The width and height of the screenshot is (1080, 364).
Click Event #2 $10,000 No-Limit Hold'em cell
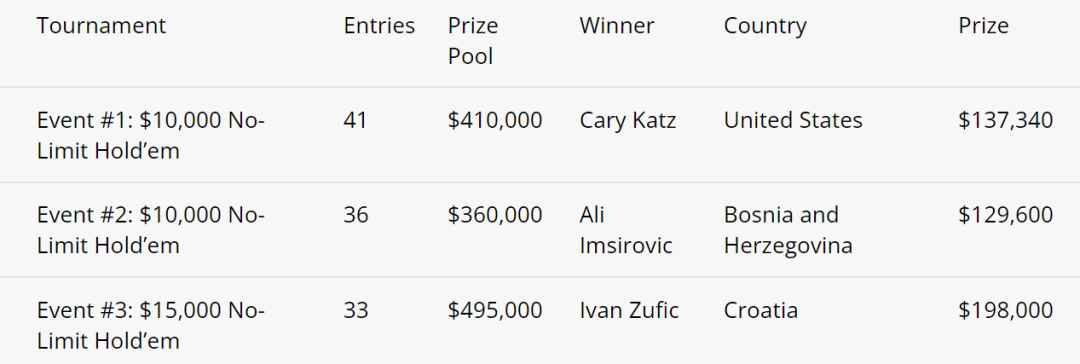pyautogui.click(x=151, y=230)
